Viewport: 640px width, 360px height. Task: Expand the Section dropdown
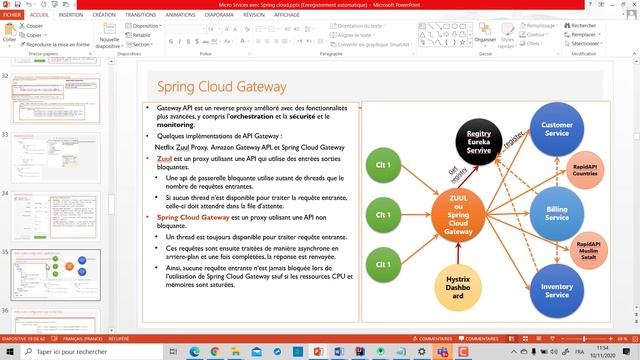click(x=140, y=44)
